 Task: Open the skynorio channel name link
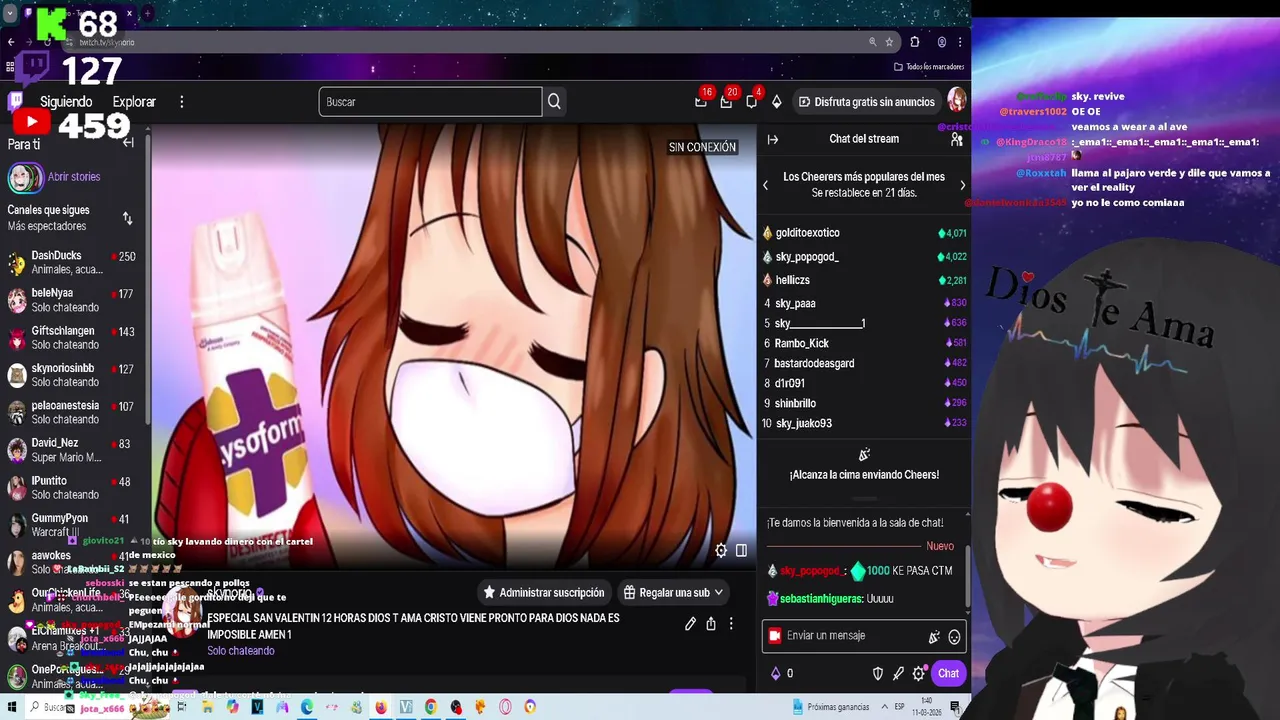[x=229, y=593]
